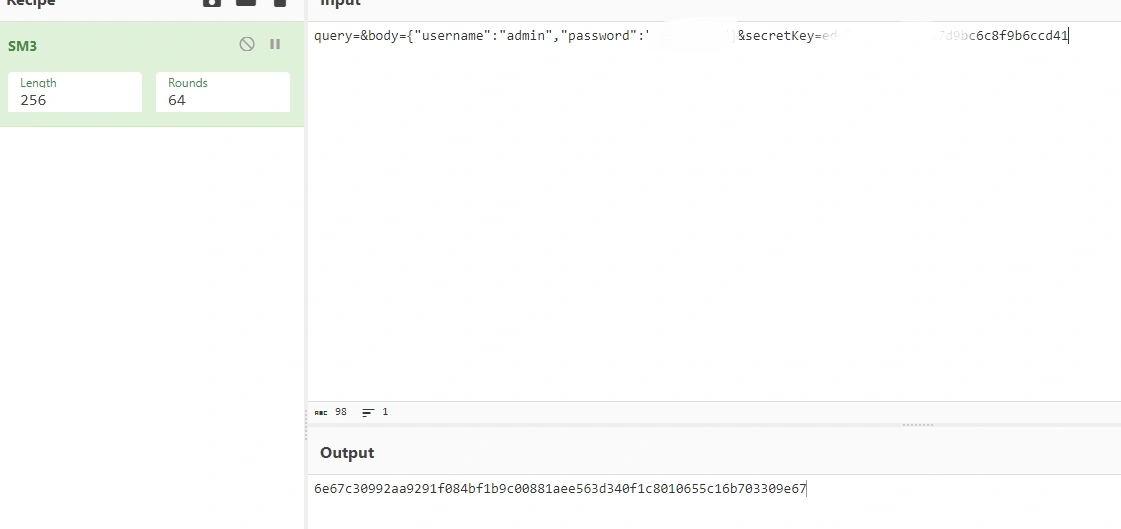Click the Length field showing 256
The image size is (1121, 529).
pos(75,100)
